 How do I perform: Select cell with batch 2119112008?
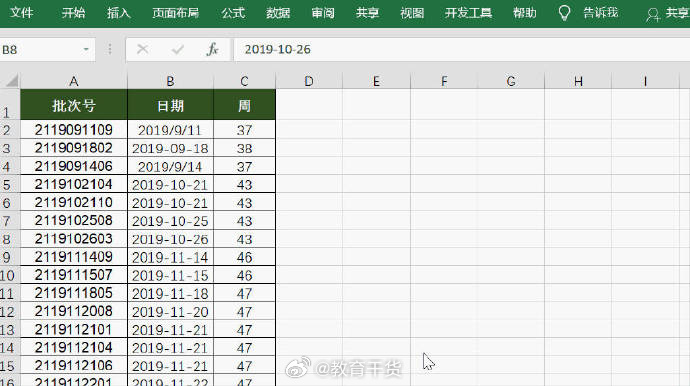[74, 311]
